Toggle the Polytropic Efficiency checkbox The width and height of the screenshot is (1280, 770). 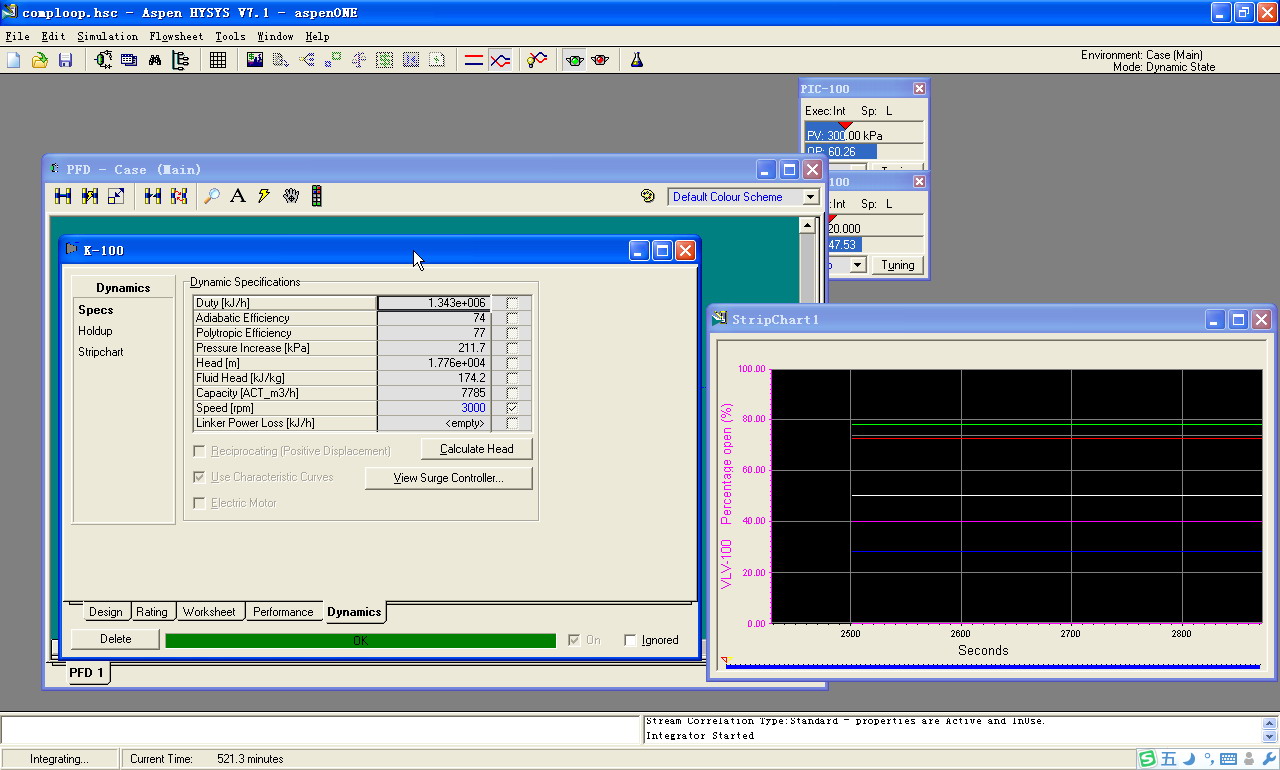pos(512,333)
